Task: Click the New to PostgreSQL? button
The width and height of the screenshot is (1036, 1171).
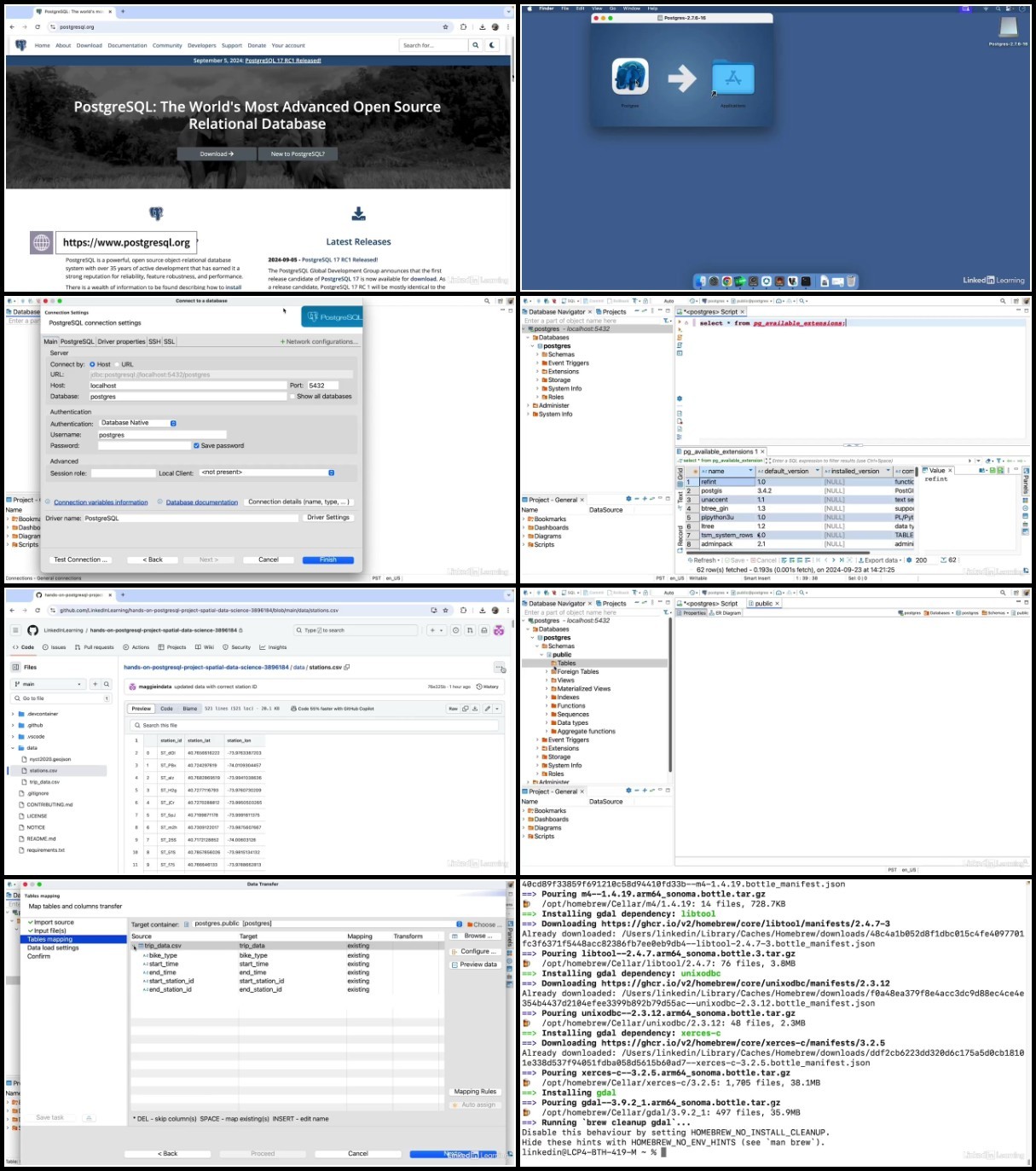Action: point(298,154)
